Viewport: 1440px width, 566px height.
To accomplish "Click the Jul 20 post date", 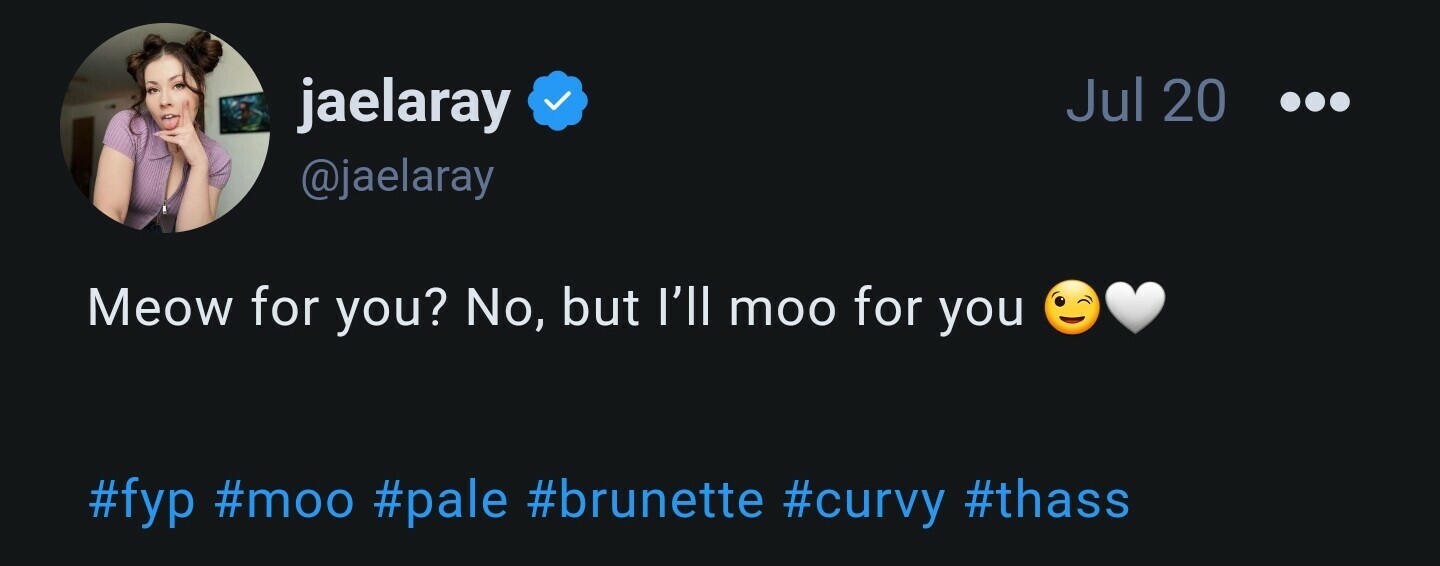I will [x=1145, y=101].
